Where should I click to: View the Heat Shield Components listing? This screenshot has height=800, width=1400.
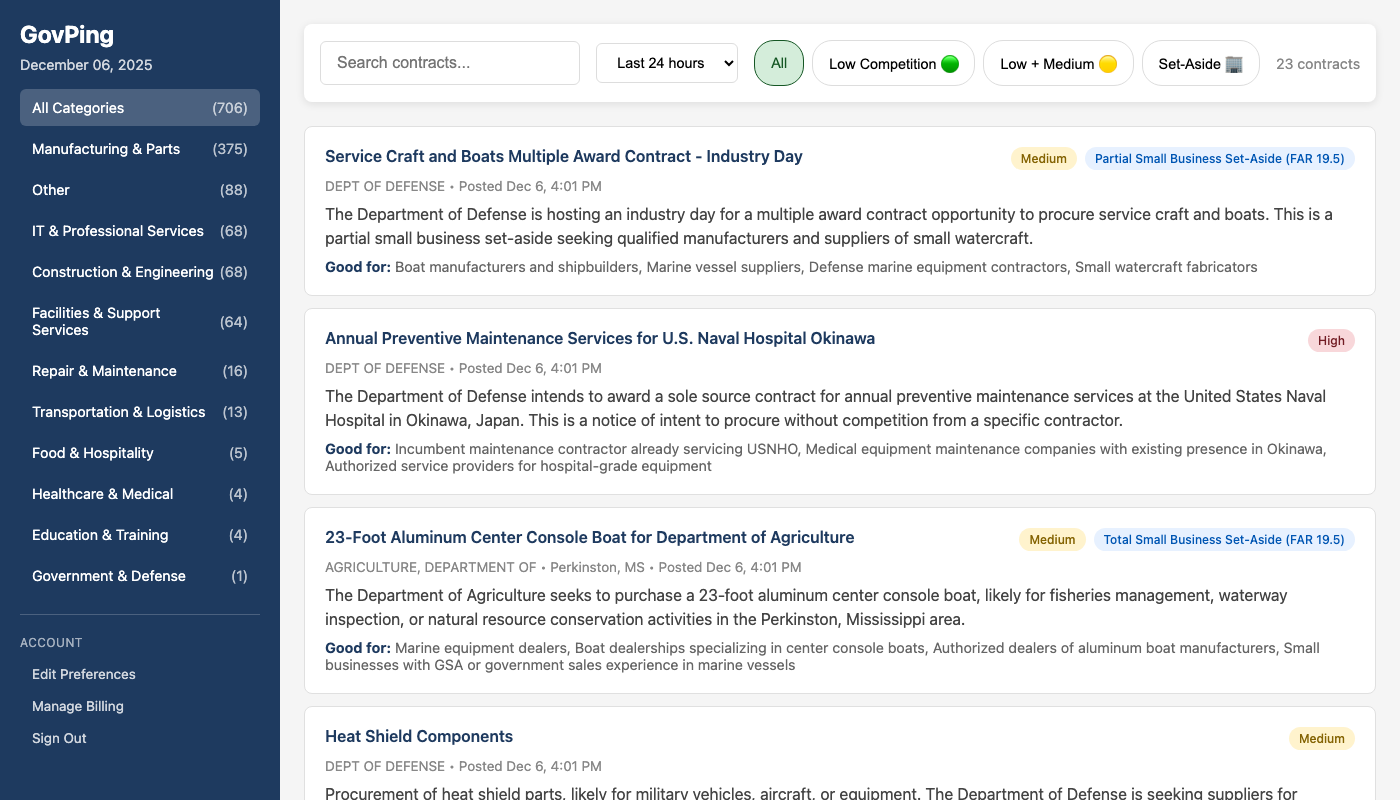coord(418,736)
